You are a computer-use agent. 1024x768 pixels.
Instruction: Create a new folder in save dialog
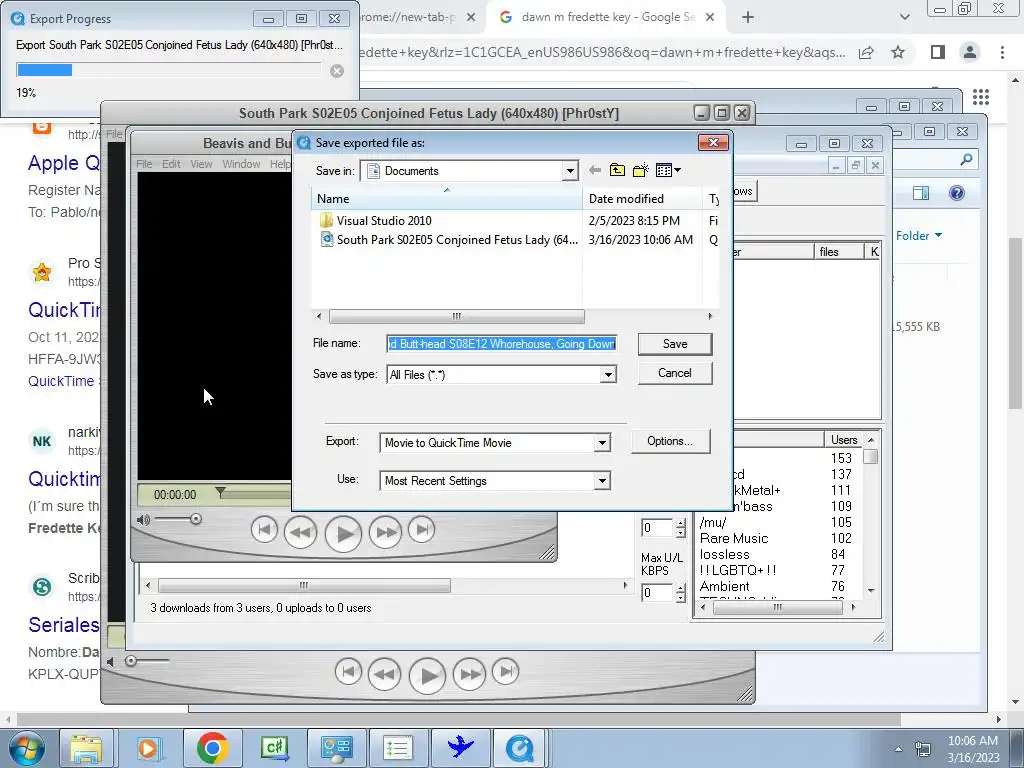(641, 170)
